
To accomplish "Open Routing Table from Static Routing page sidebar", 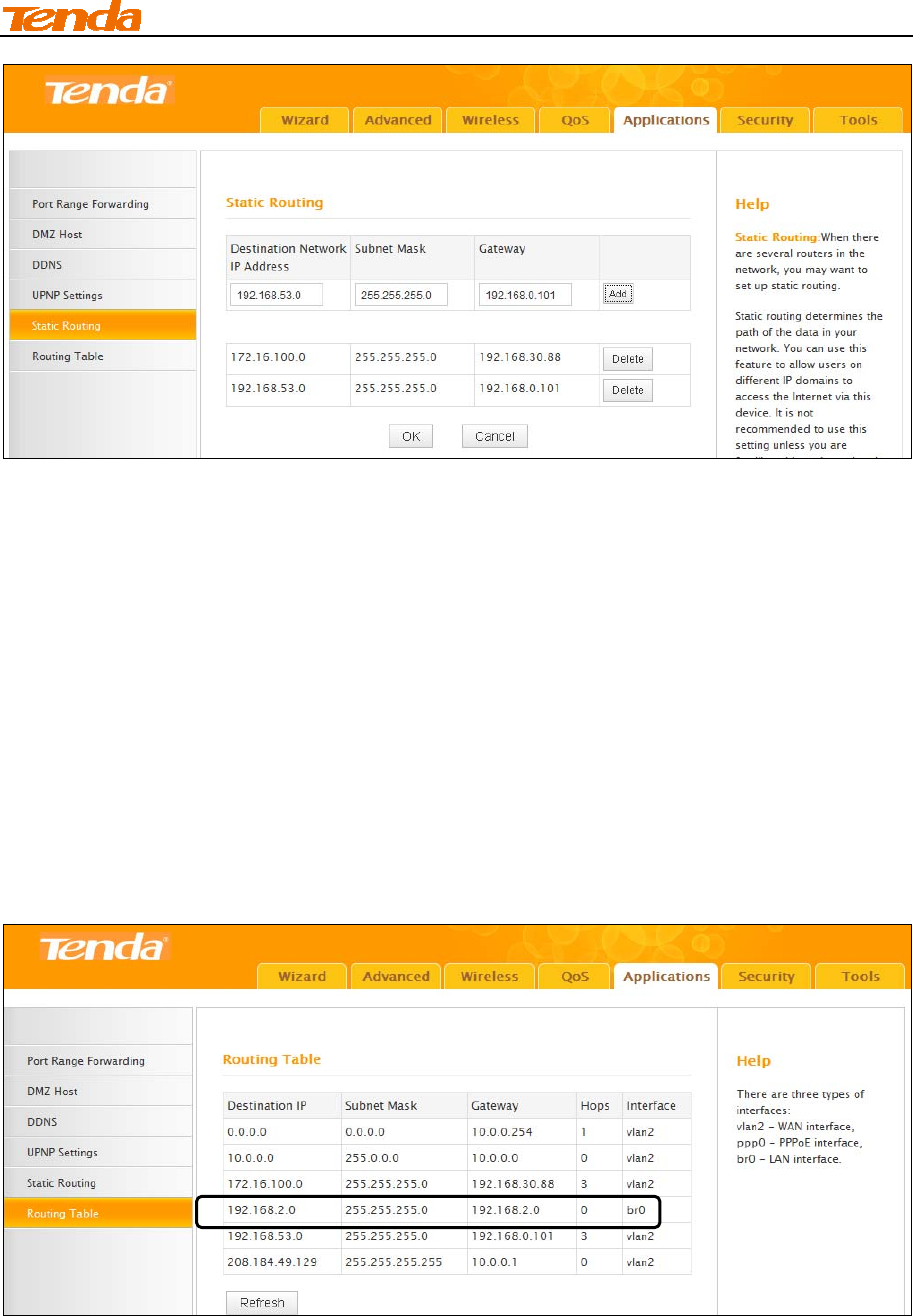I will click(x=102, y=356).
